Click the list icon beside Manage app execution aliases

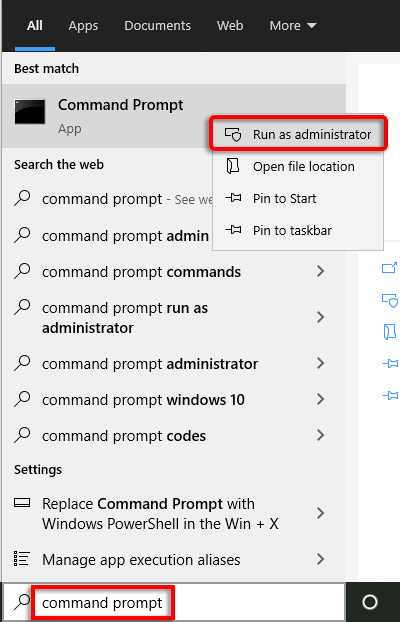tap(22, 559)
